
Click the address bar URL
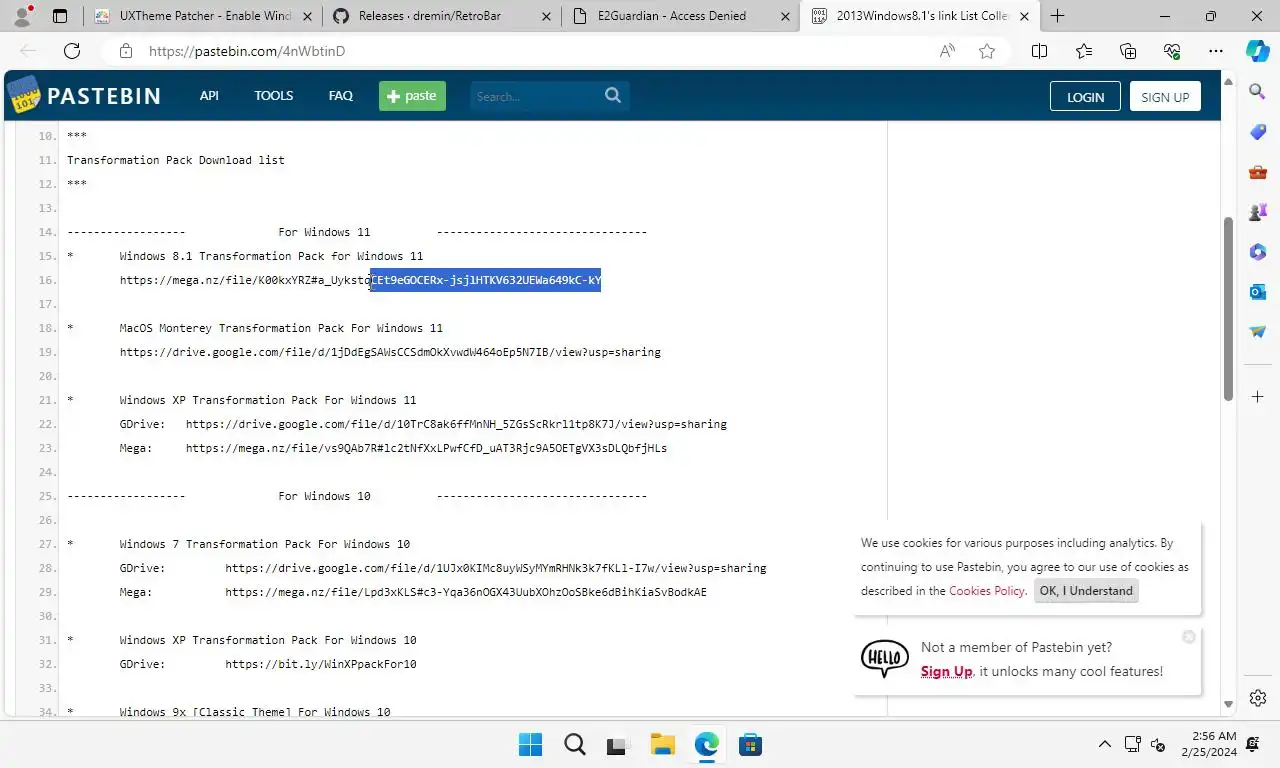coord(247,51)
